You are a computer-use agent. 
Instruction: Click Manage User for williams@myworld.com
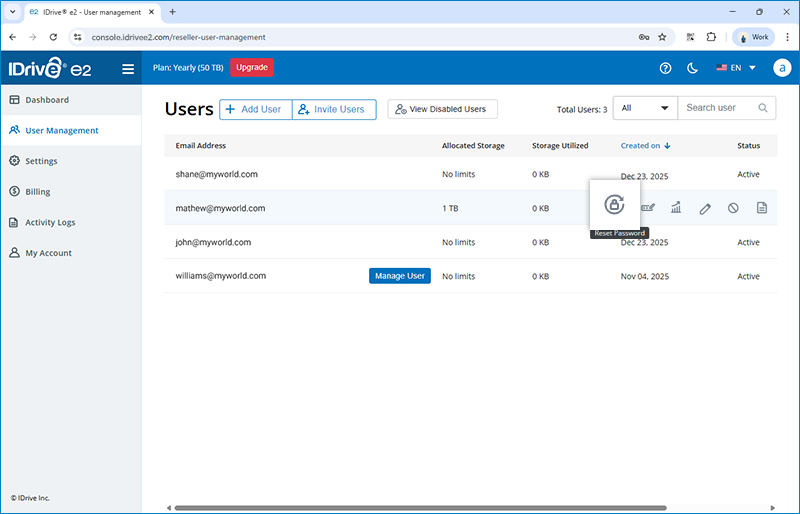point(400,276)
